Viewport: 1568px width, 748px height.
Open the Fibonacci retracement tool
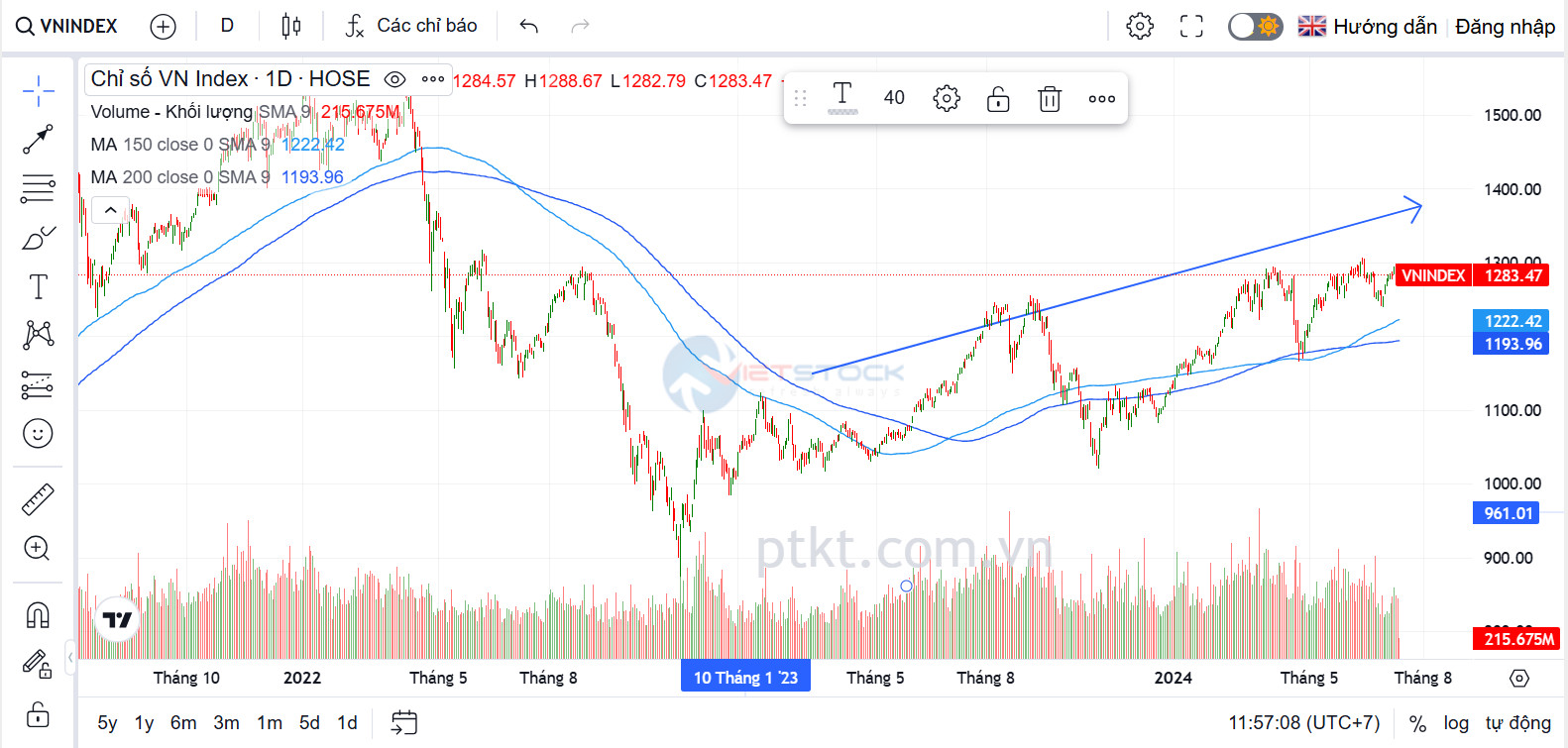38,188
